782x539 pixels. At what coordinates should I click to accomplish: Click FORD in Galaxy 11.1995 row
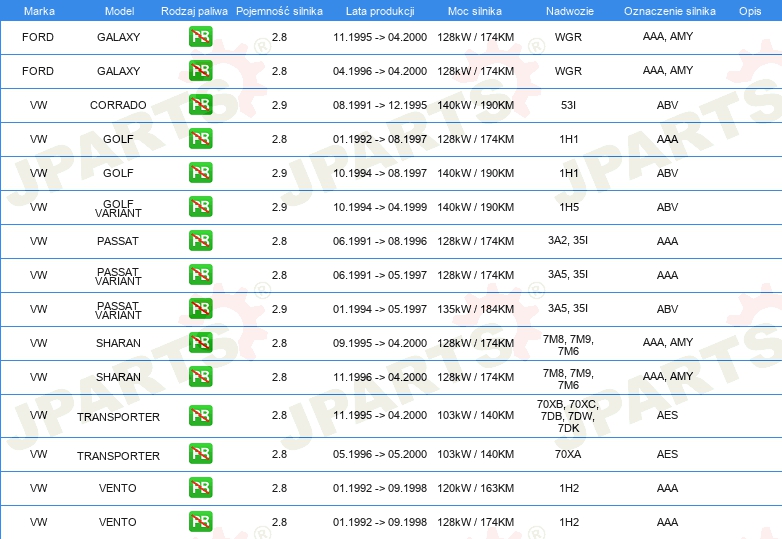point(38,37)
